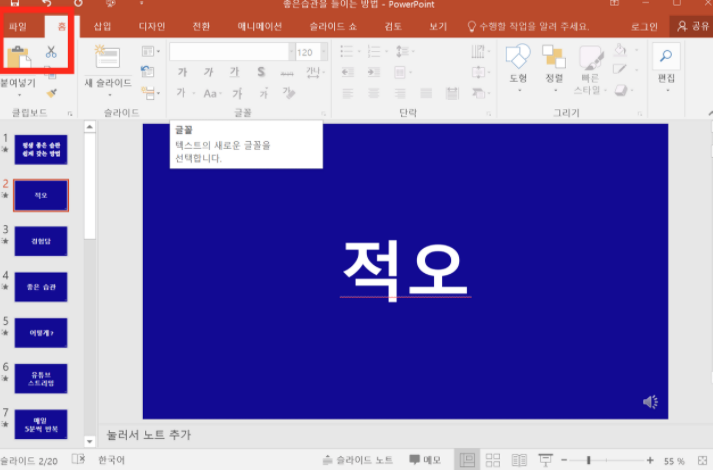Expand the Paste (붙여넣기) dropdown arrow
This screenshot has height=470, width=713.
tap(19, 95)
